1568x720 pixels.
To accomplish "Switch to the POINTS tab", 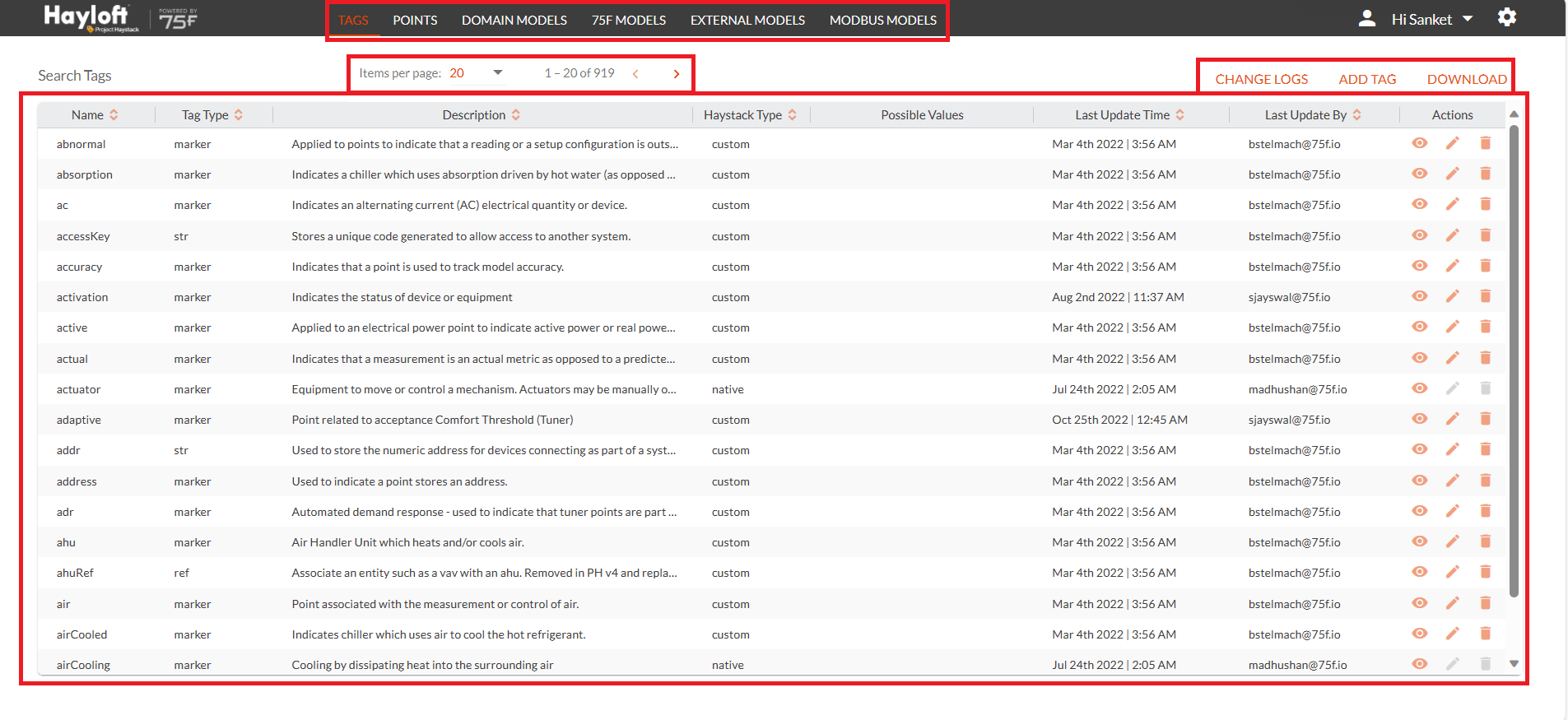I will [415, 20].
